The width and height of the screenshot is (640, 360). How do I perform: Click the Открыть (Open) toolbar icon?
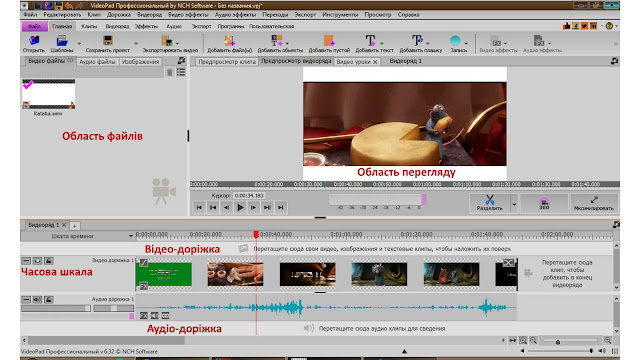click(x=34, y=41)
